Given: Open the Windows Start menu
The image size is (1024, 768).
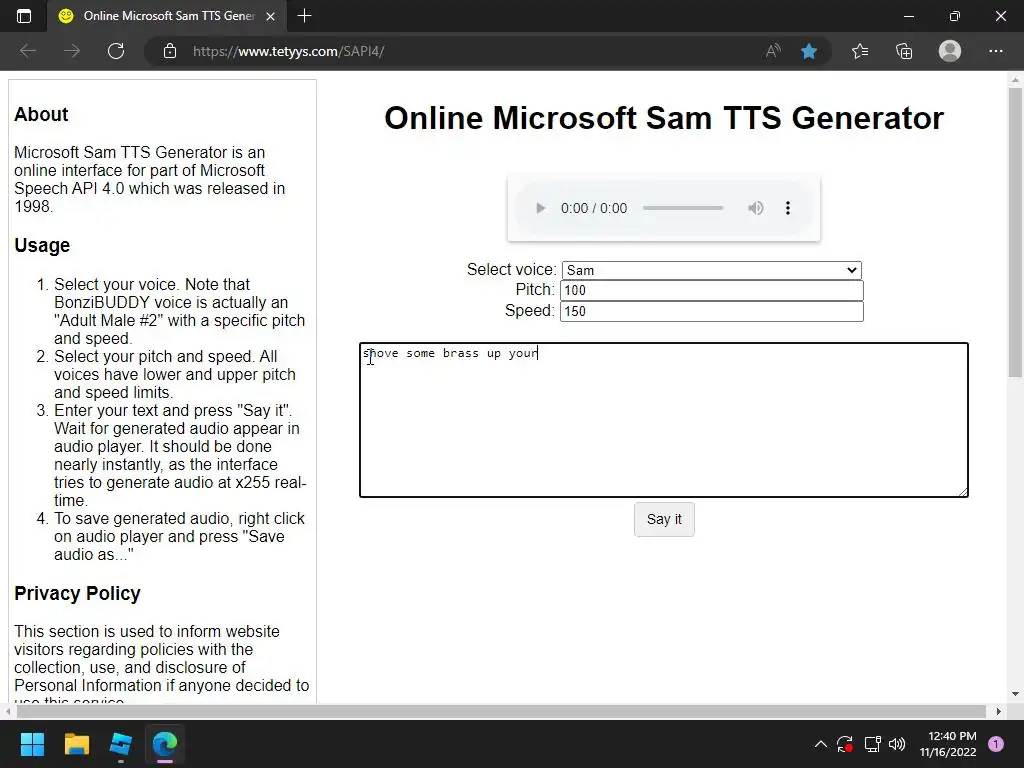Looking at the screenshot, I should (x=32, y=744).
